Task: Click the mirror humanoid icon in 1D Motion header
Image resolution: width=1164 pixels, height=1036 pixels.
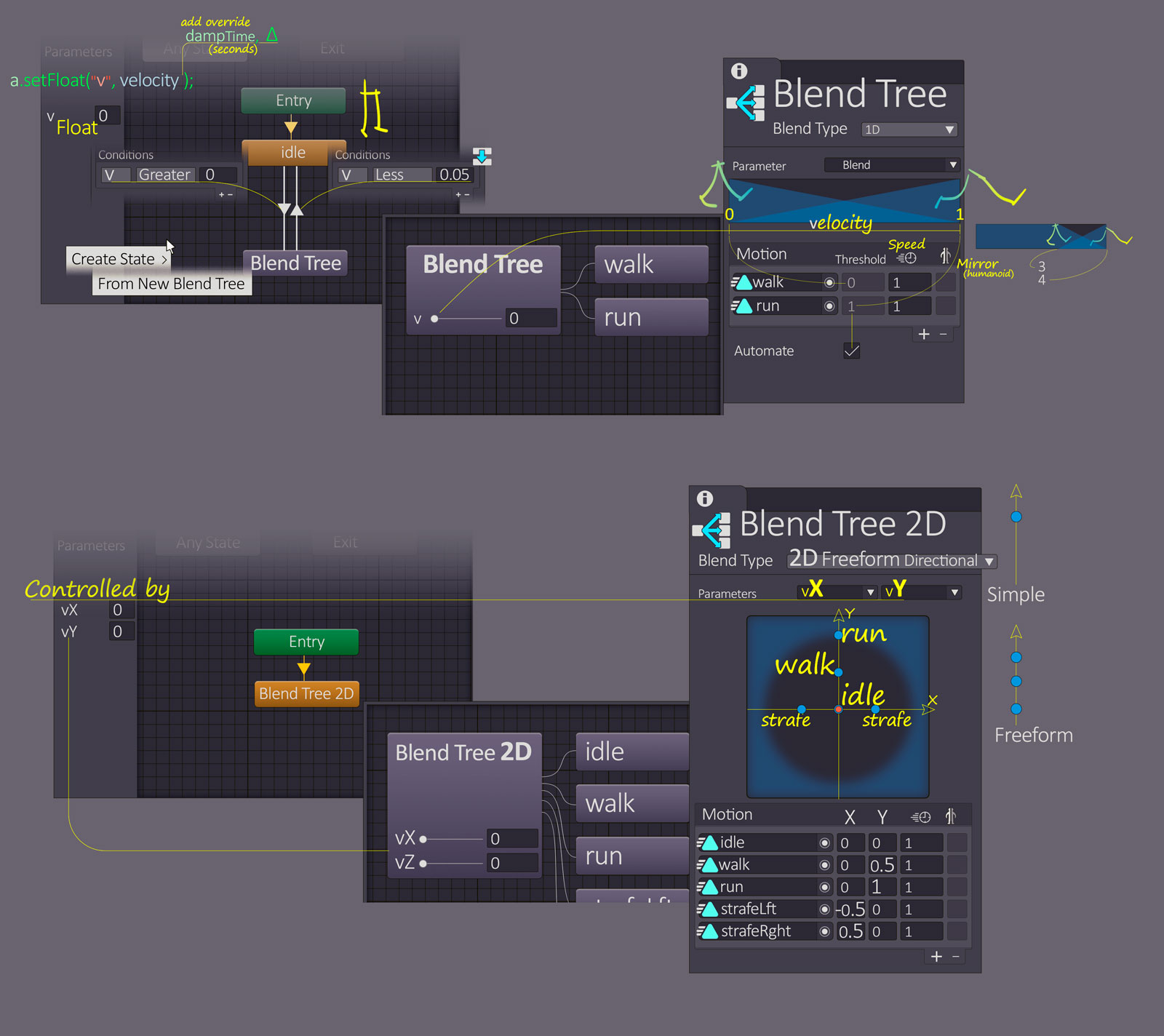Action: [945, 255]
